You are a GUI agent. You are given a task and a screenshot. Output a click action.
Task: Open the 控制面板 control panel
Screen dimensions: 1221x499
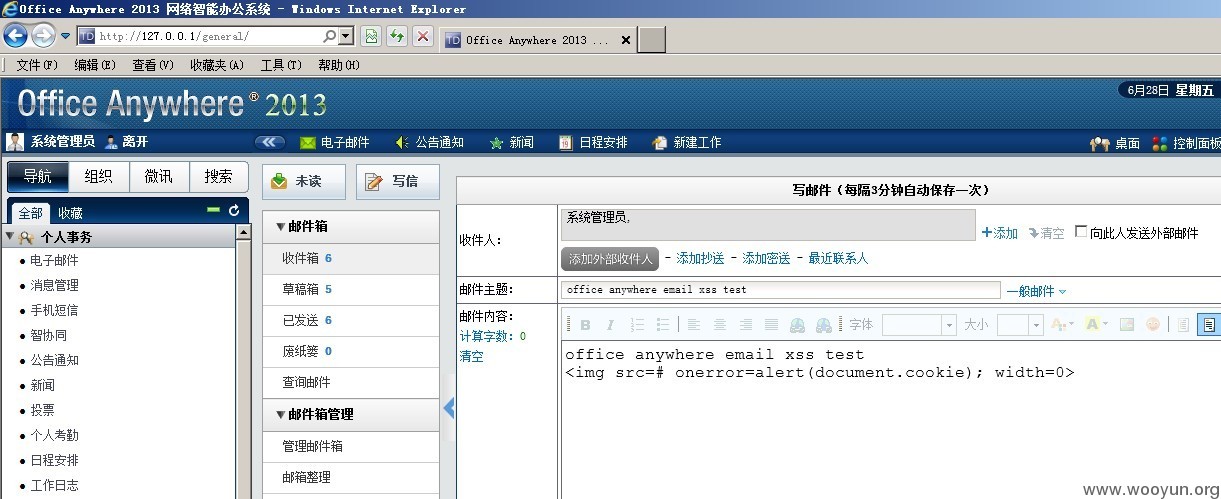point(1186,144)
